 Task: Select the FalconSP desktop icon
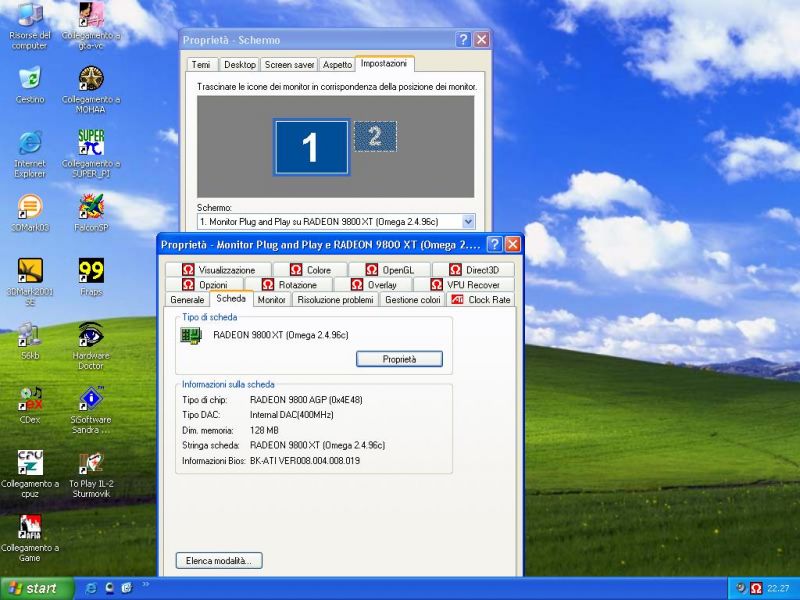click(91, 213)
